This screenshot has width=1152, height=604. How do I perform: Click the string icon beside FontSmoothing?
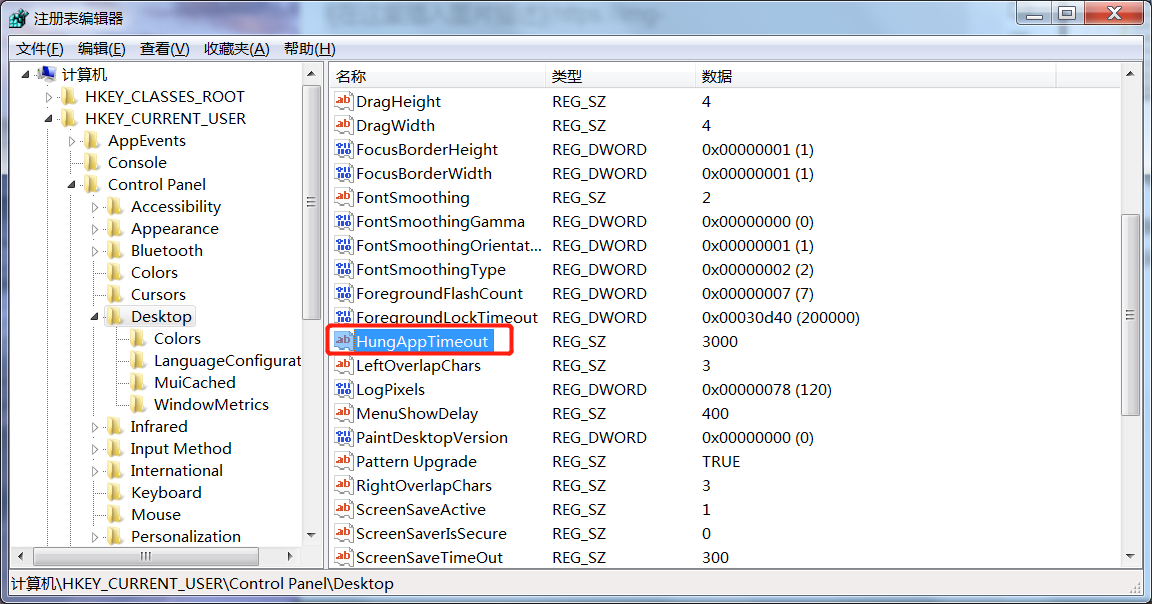tap(343, 197)
